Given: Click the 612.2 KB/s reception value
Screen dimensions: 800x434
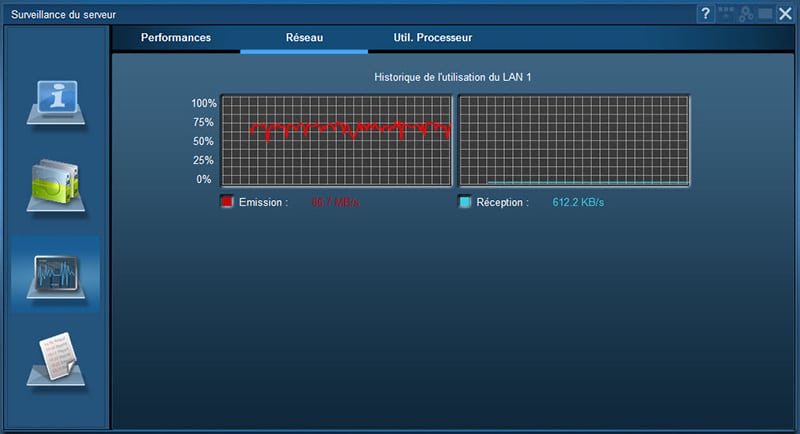Looking at the screenshot, I should click(x=578, y=202).
